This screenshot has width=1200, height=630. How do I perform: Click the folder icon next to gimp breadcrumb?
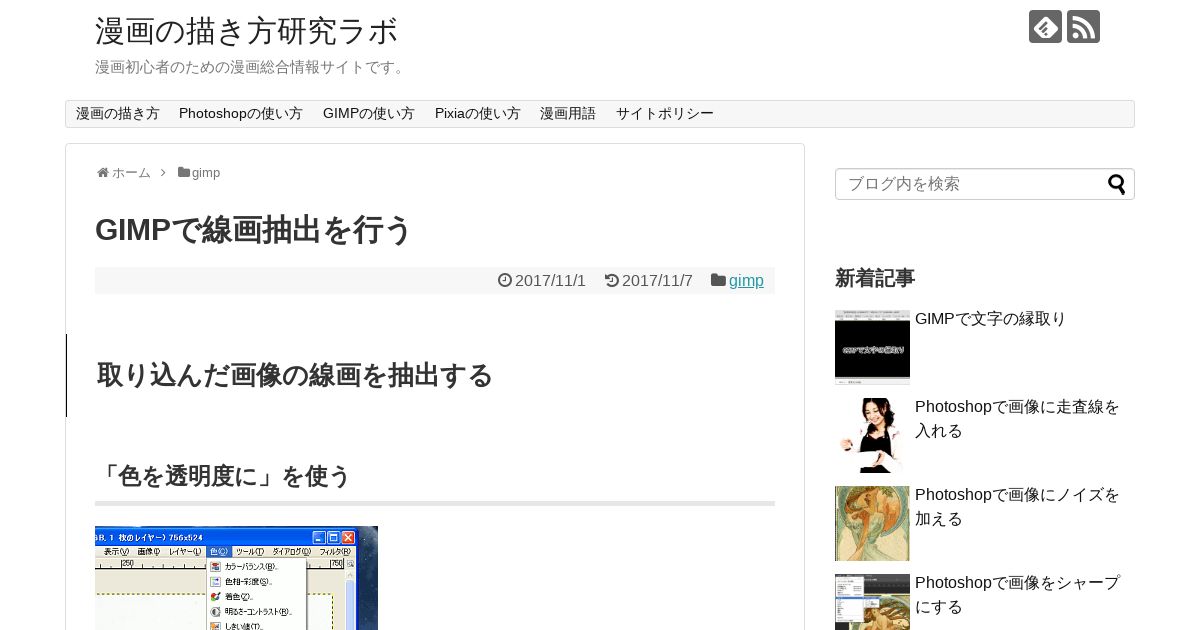[x=184, y=173]
